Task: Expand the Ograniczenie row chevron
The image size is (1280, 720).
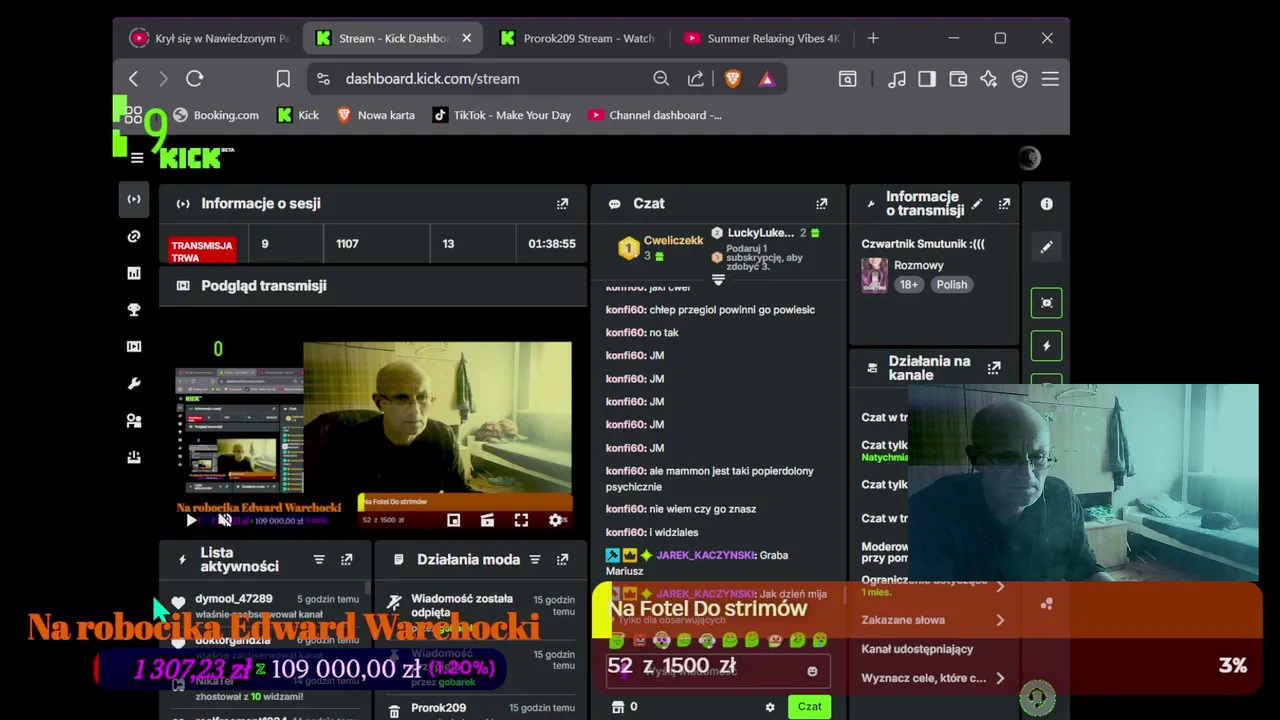Action: [1000, 586]
